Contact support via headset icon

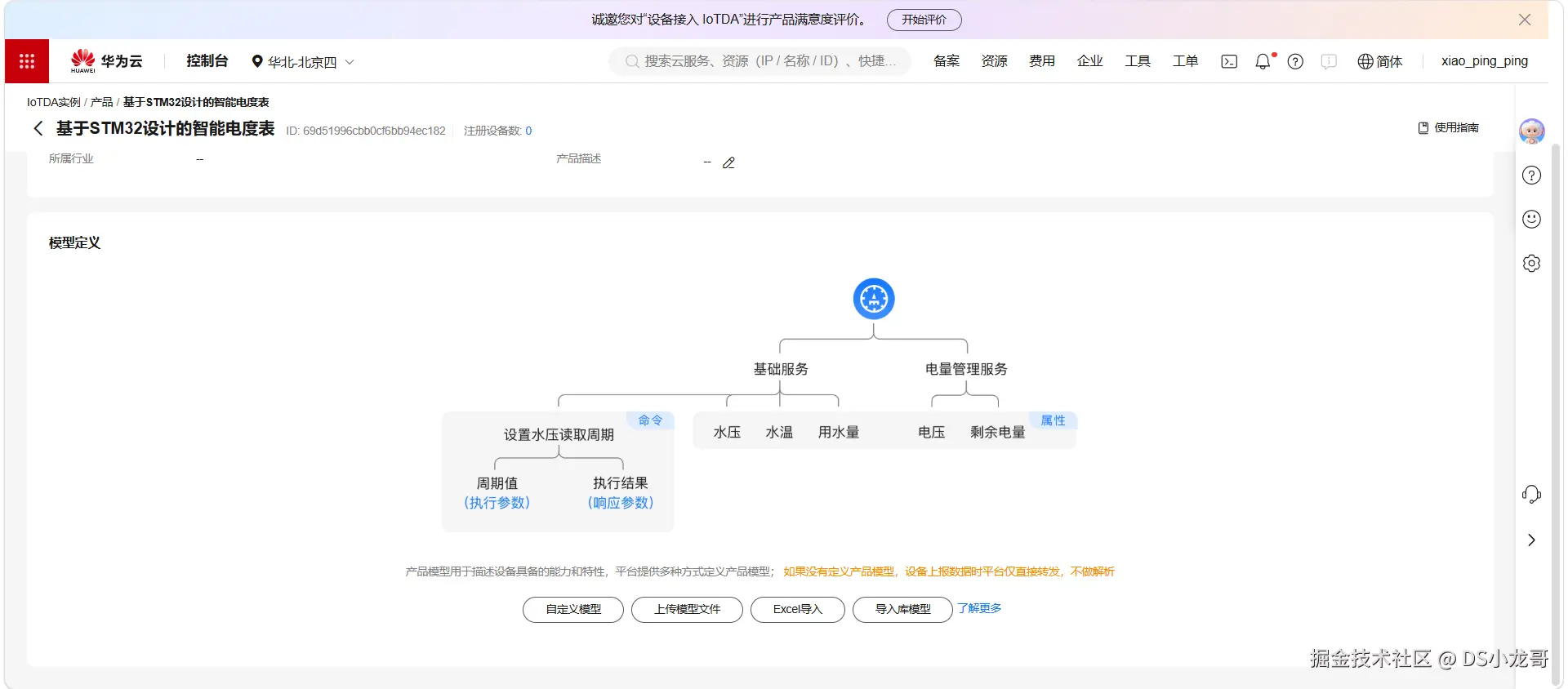(1531, 494)
